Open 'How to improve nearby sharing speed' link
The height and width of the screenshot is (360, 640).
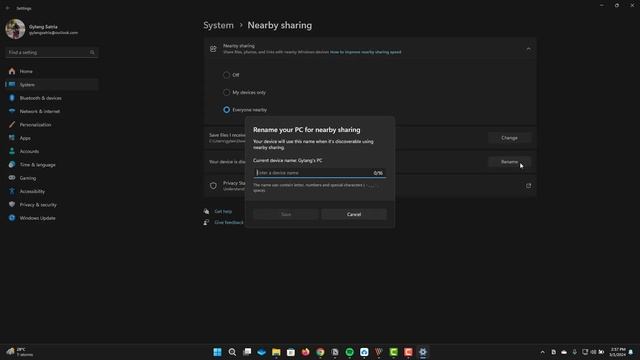click(x=366, y=52)
